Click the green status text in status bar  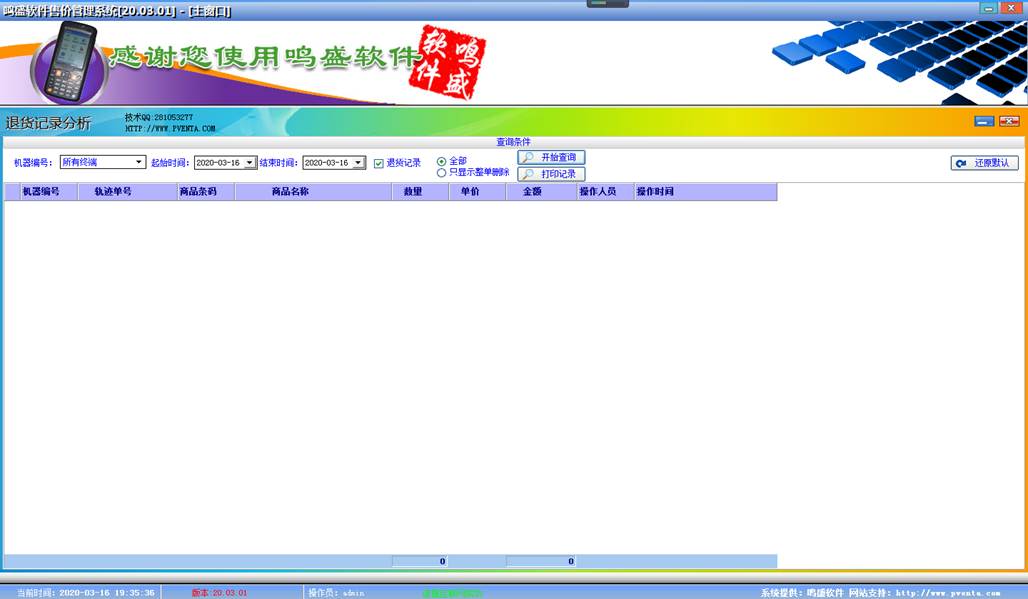(x=452, y=593)
